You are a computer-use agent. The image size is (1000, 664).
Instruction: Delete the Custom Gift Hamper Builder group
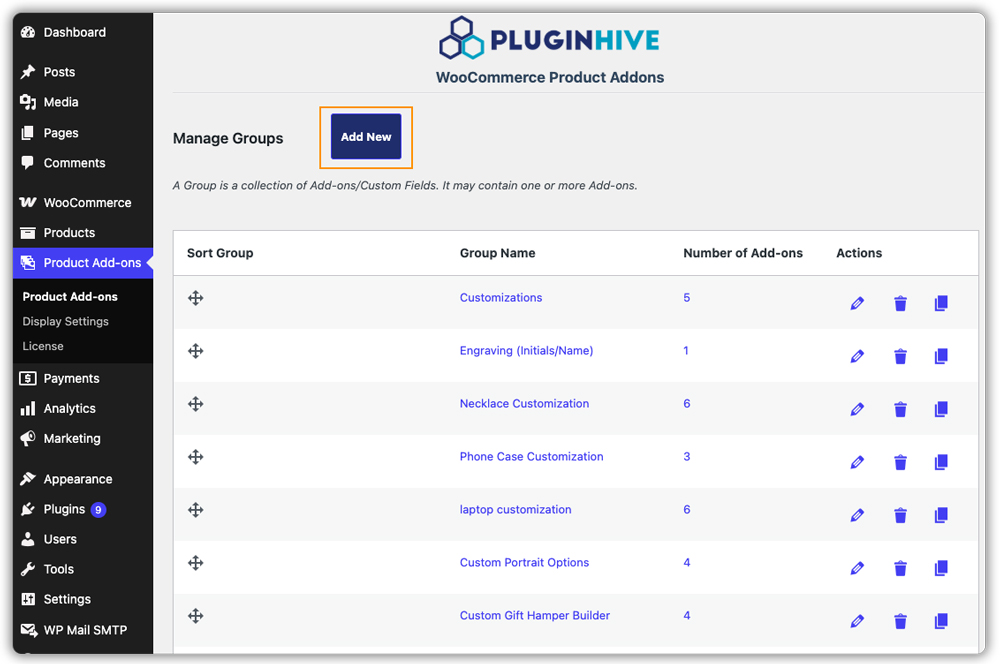coord(900,621)
